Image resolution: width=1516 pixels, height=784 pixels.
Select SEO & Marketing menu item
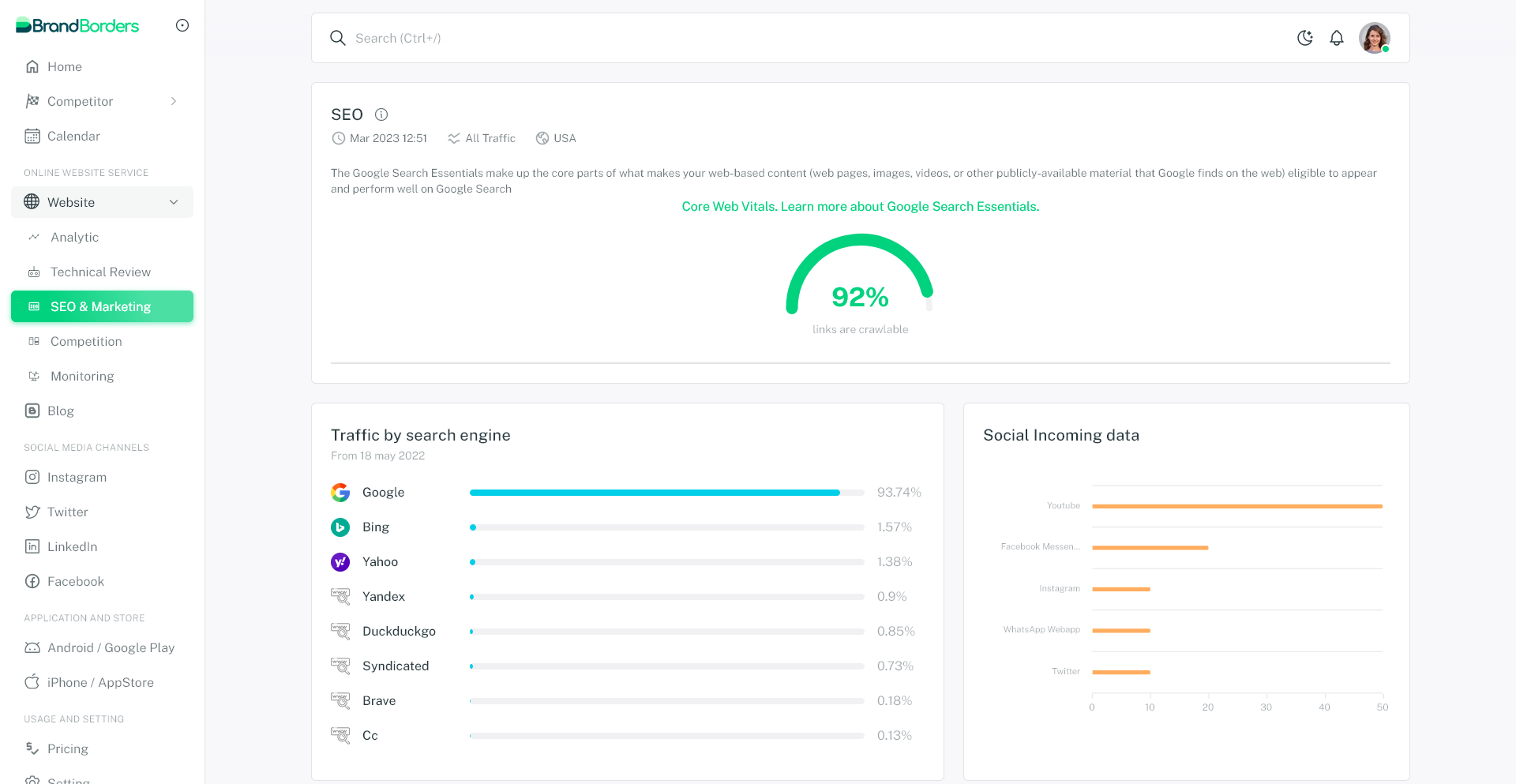[102, 306]
